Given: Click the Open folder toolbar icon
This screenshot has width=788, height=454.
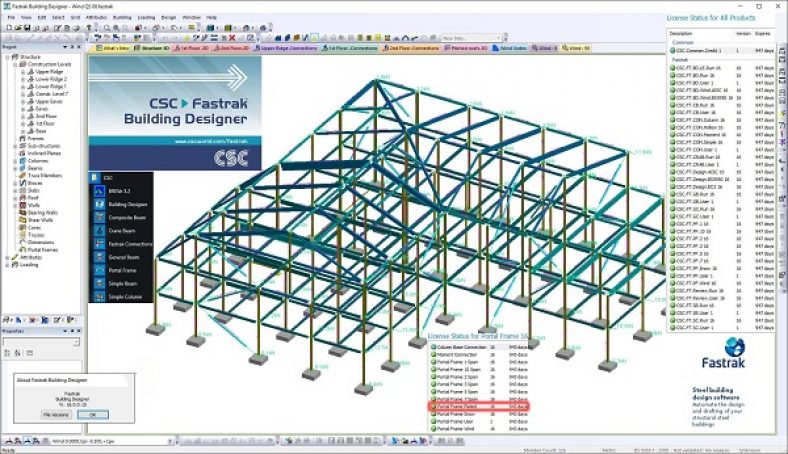Looking at the screenshot, I should coord(18,28).
